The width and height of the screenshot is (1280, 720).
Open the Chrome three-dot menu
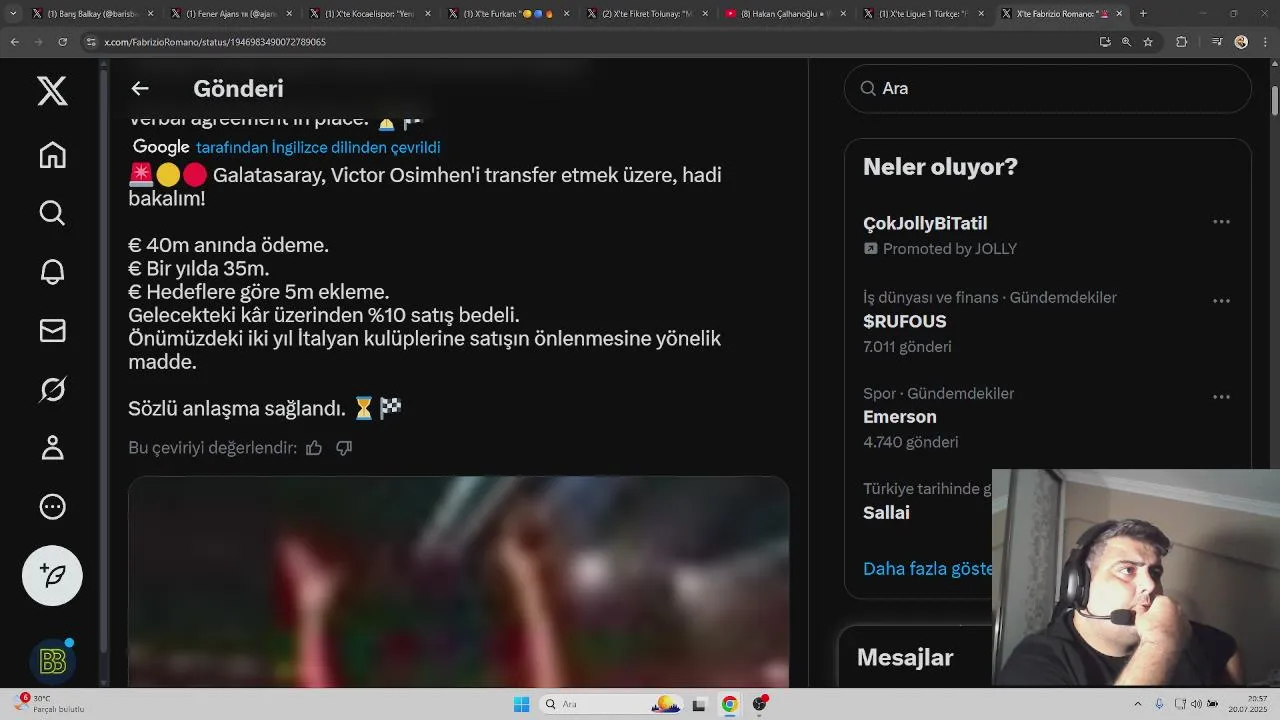click(x=1264, y=42)
